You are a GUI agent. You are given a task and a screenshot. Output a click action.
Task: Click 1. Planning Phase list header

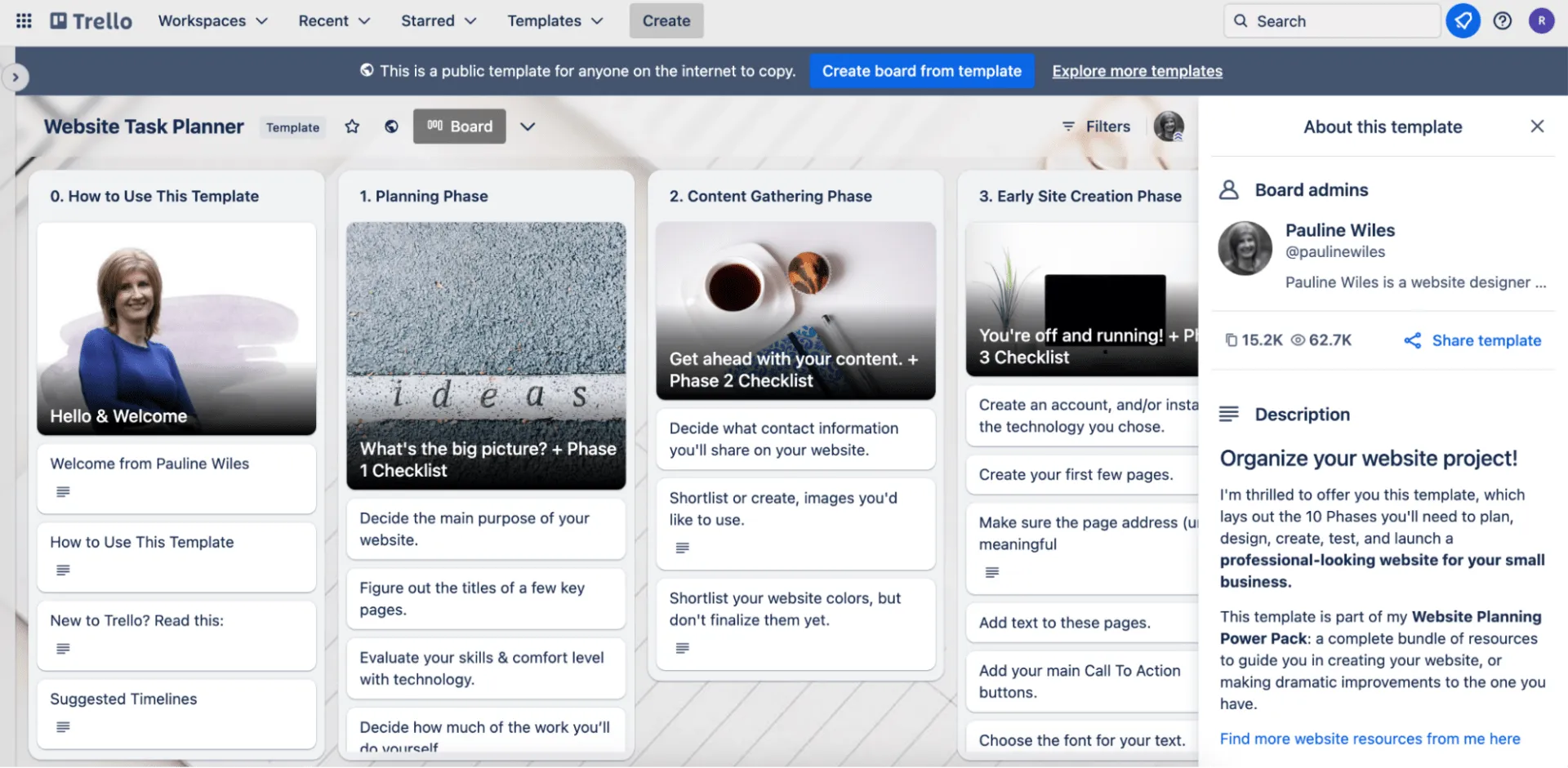tap(424, 196)
